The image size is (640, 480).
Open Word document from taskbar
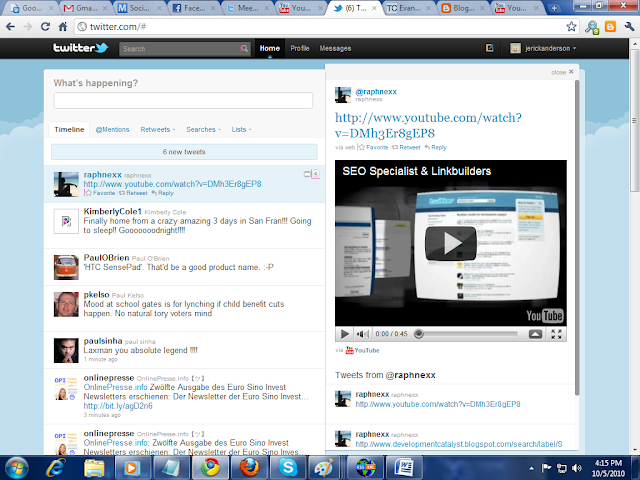coord(403,468)
